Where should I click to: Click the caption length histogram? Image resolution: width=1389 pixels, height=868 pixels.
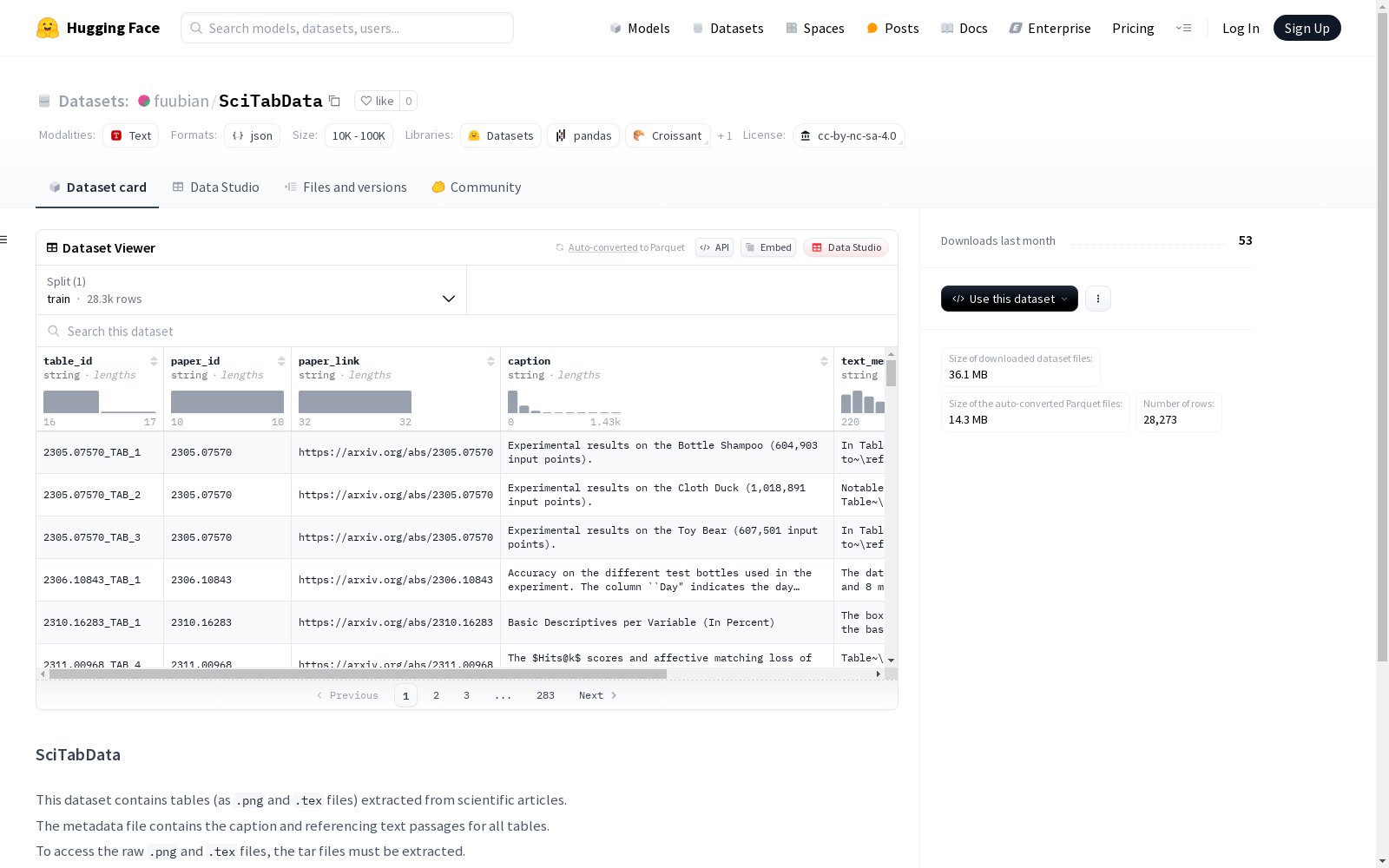tap(564, 402)
